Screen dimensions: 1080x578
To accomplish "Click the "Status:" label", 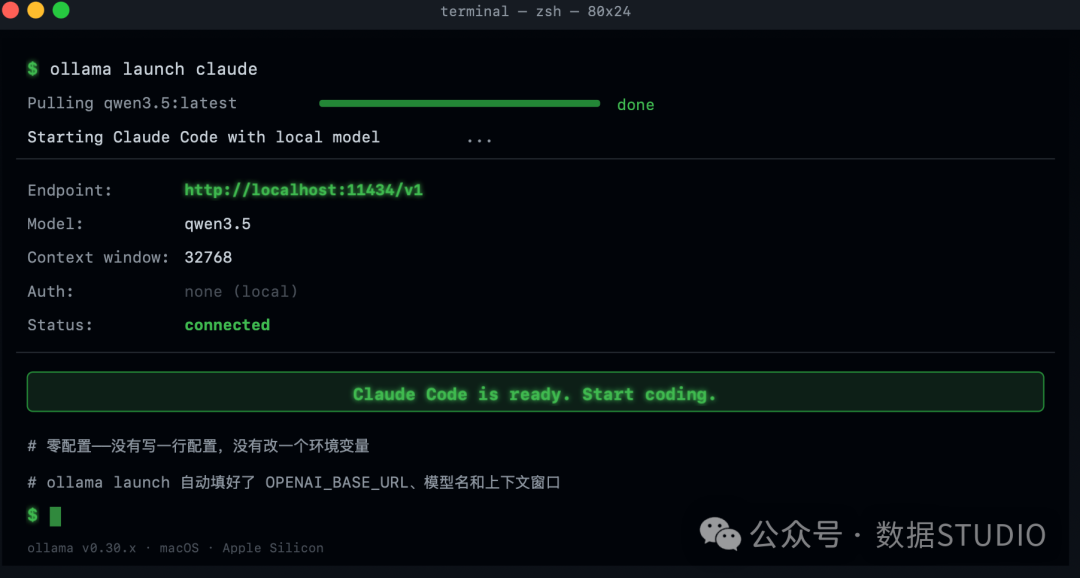I will pos(60,325).
